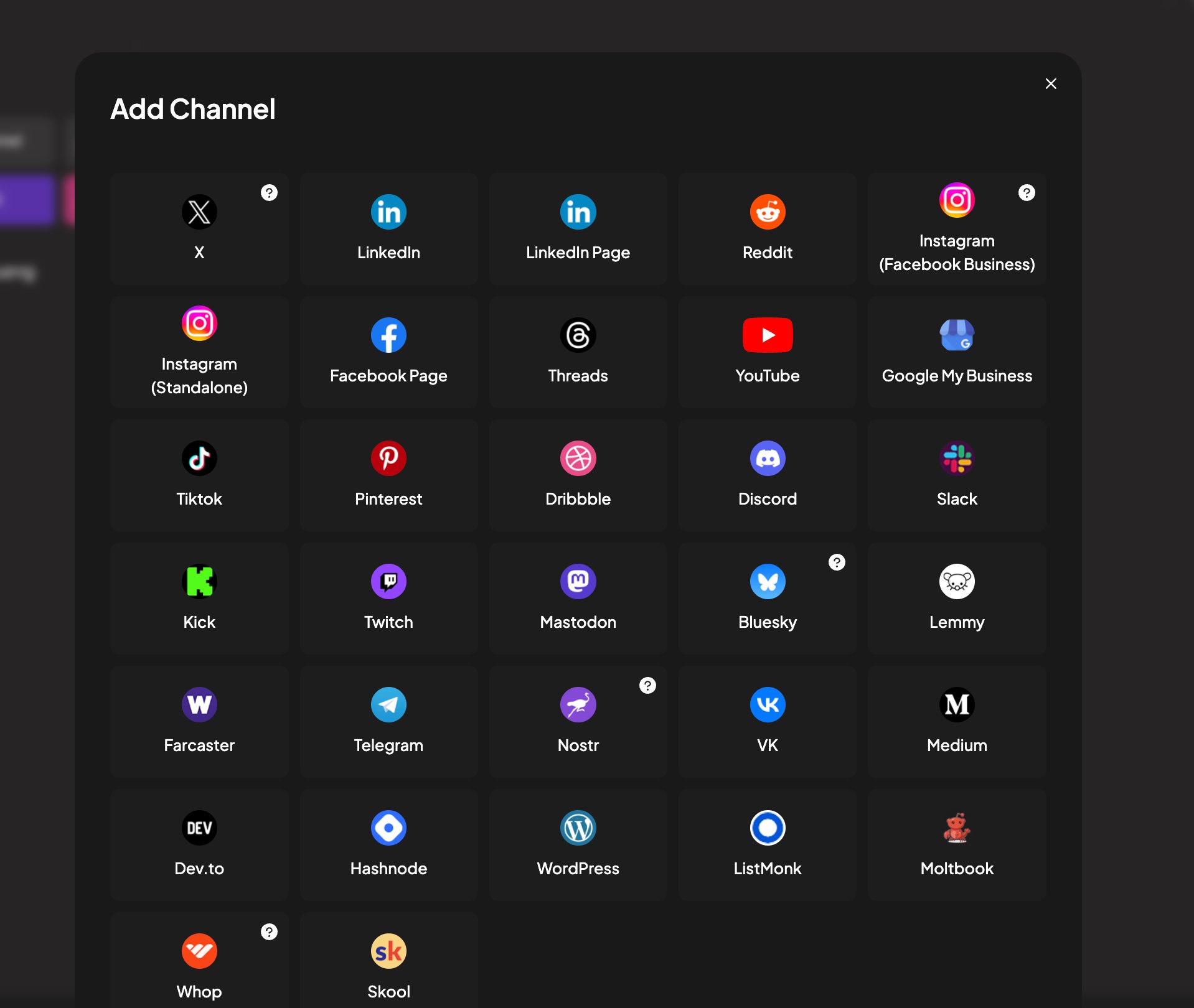This screenshot has height=1008, width=1194.
Task: Open help icon on Whop tile
Action: (269, 932)
